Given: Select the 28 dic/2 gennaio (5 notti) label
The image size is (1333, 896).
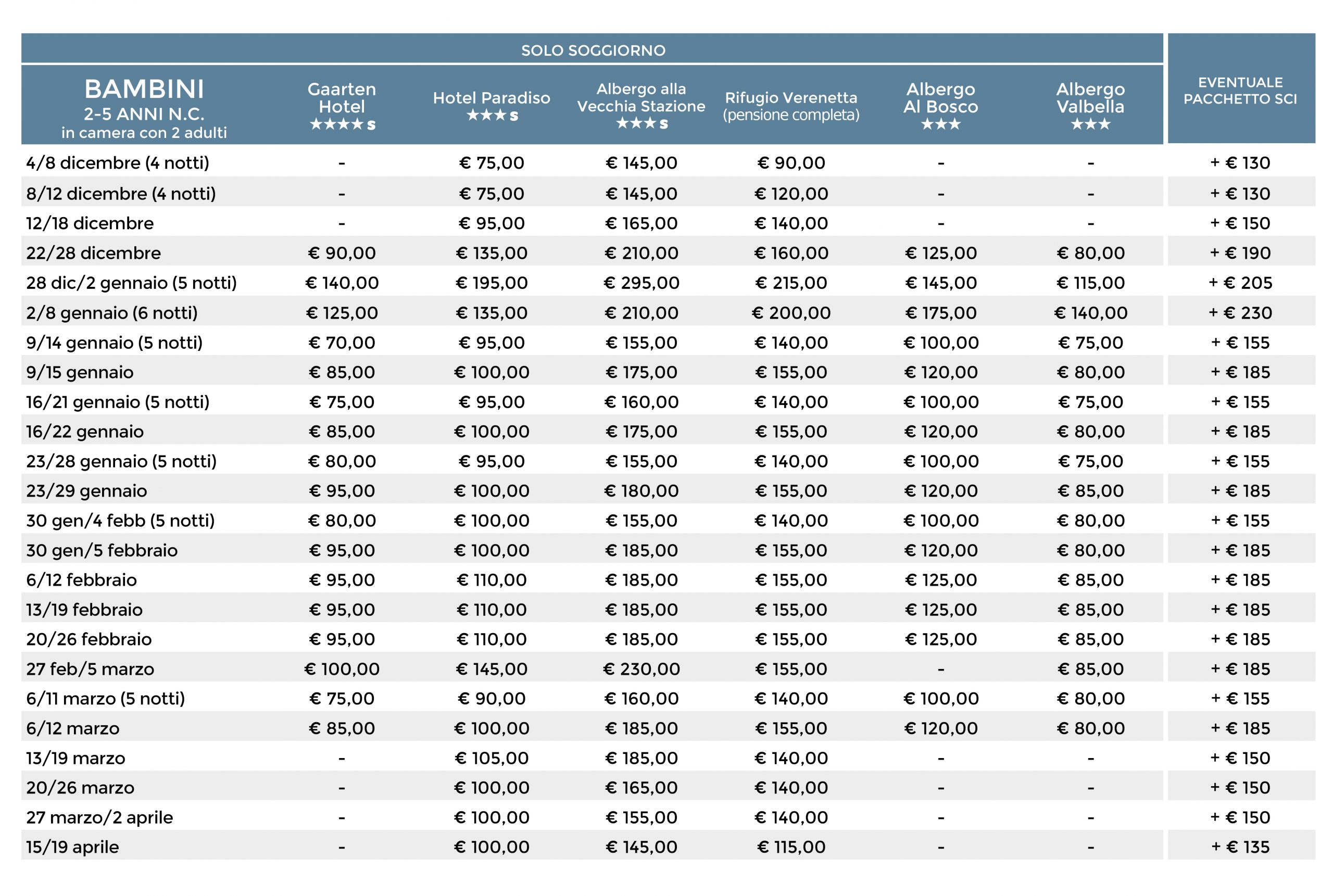Looking at the screenshot, I should tap(131, 283).
